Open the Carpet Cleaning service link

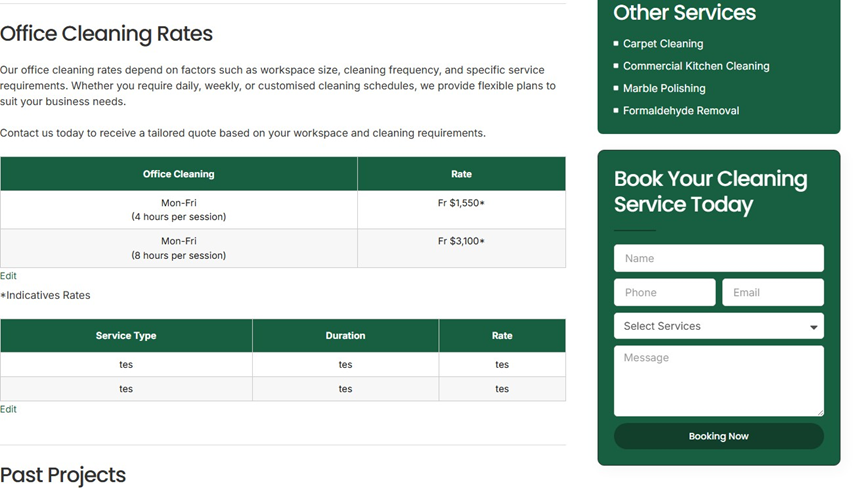[662, 44]
